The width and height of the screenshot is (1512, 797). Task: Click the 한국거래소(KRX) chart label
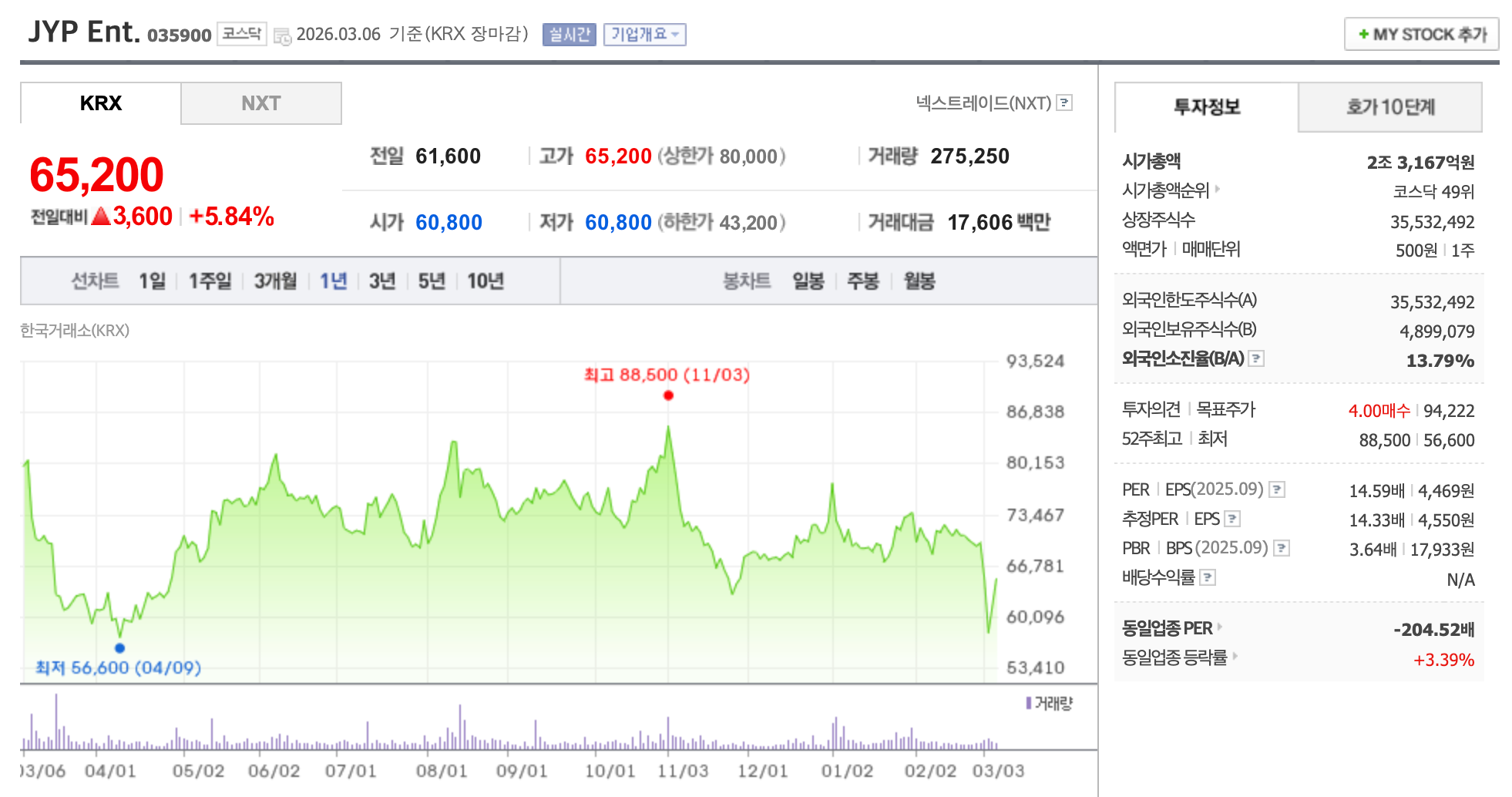tap(75, 331)
